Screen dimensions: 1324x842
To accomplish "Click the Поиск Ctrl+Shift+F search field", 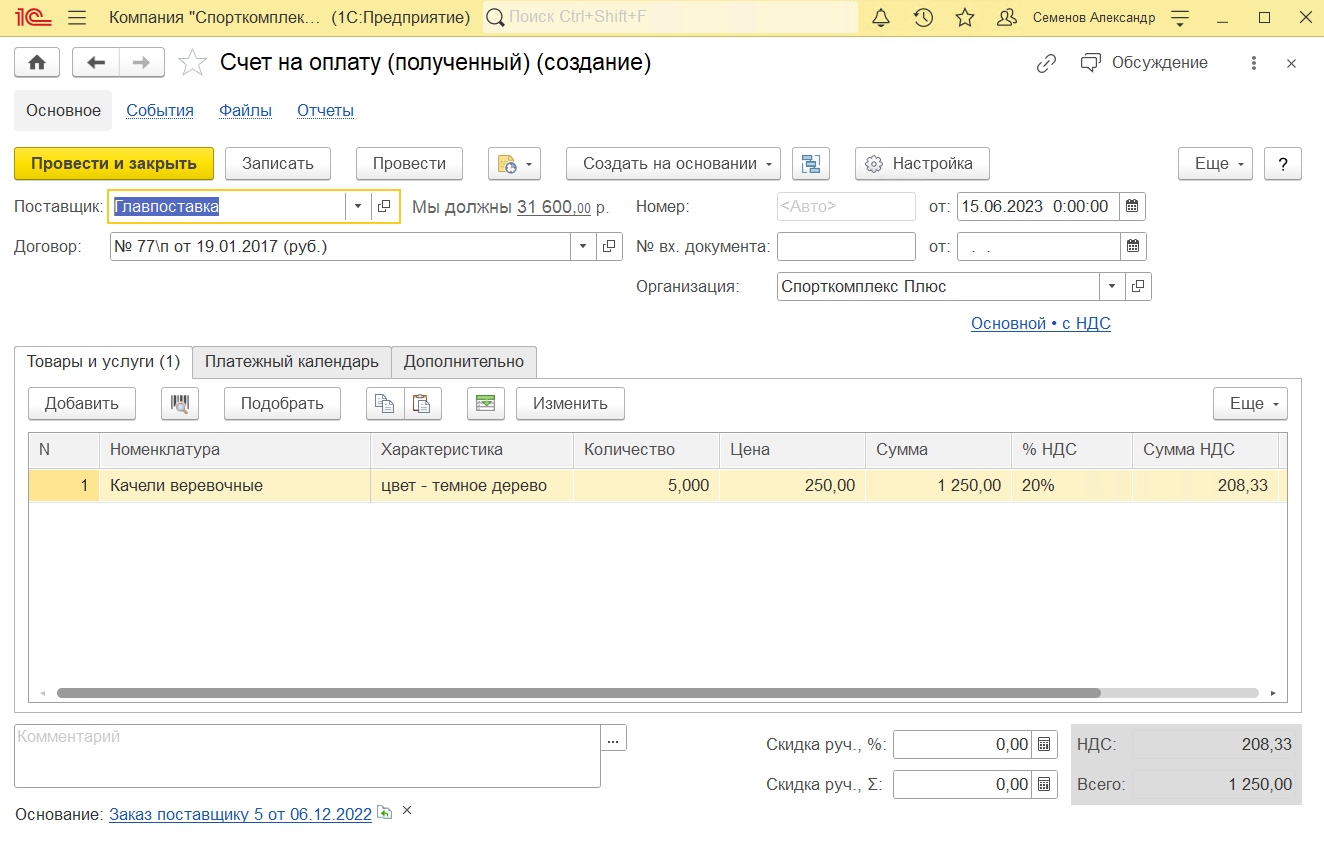I will click(x=671, y=17).
